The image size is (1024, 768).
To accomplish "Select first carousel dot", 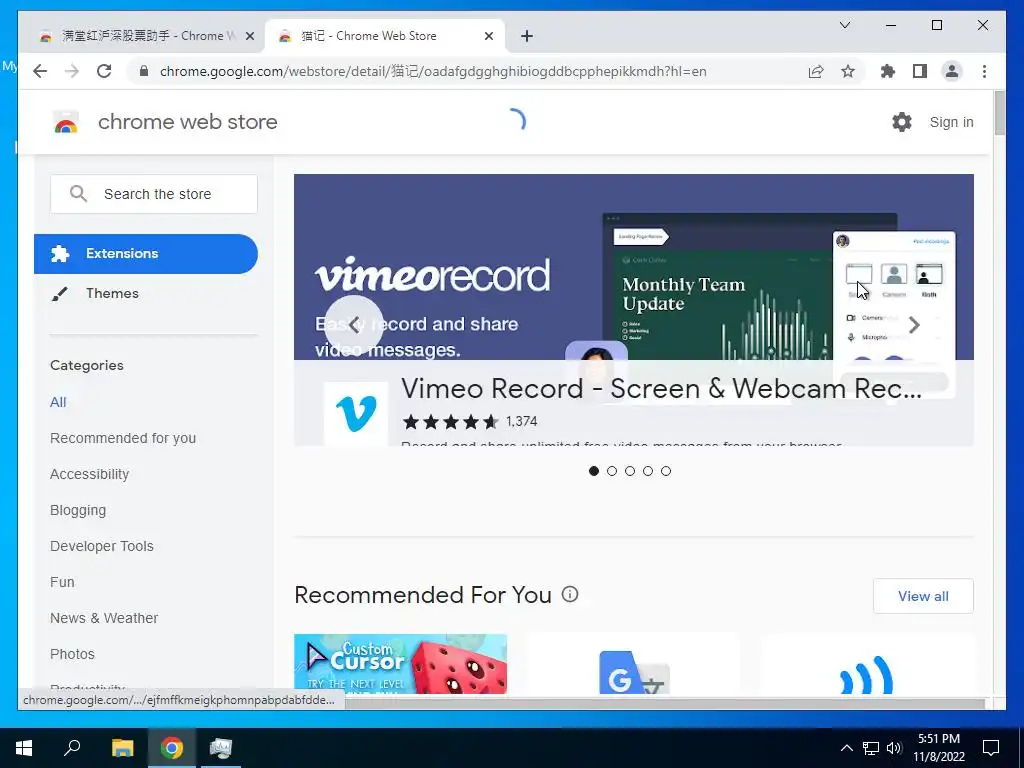I will (594, 471).
